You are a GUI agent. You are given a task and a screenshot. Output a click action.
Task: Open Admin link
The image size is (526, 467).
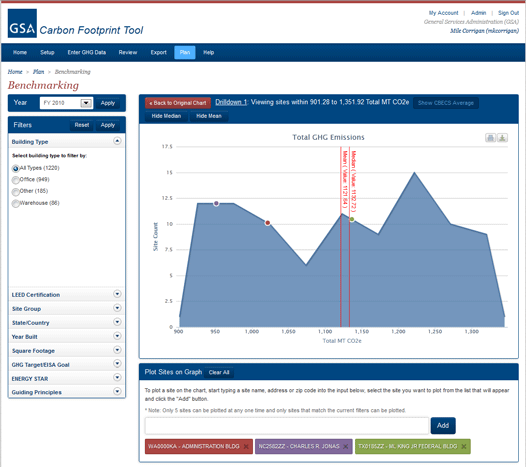[x=478, y=13]
